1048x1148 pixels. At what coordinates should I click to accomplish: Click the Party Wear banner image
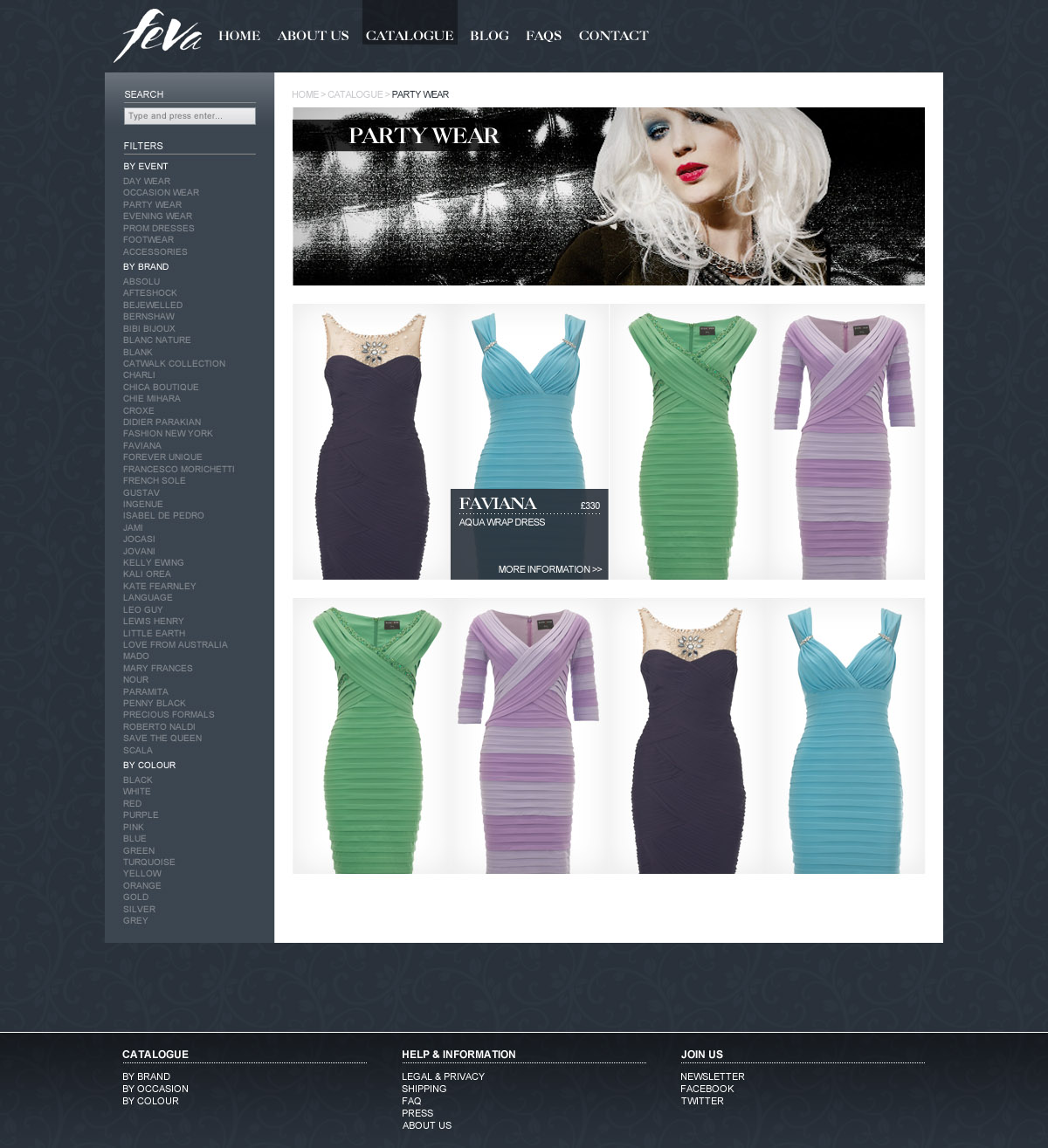(608, 196)
